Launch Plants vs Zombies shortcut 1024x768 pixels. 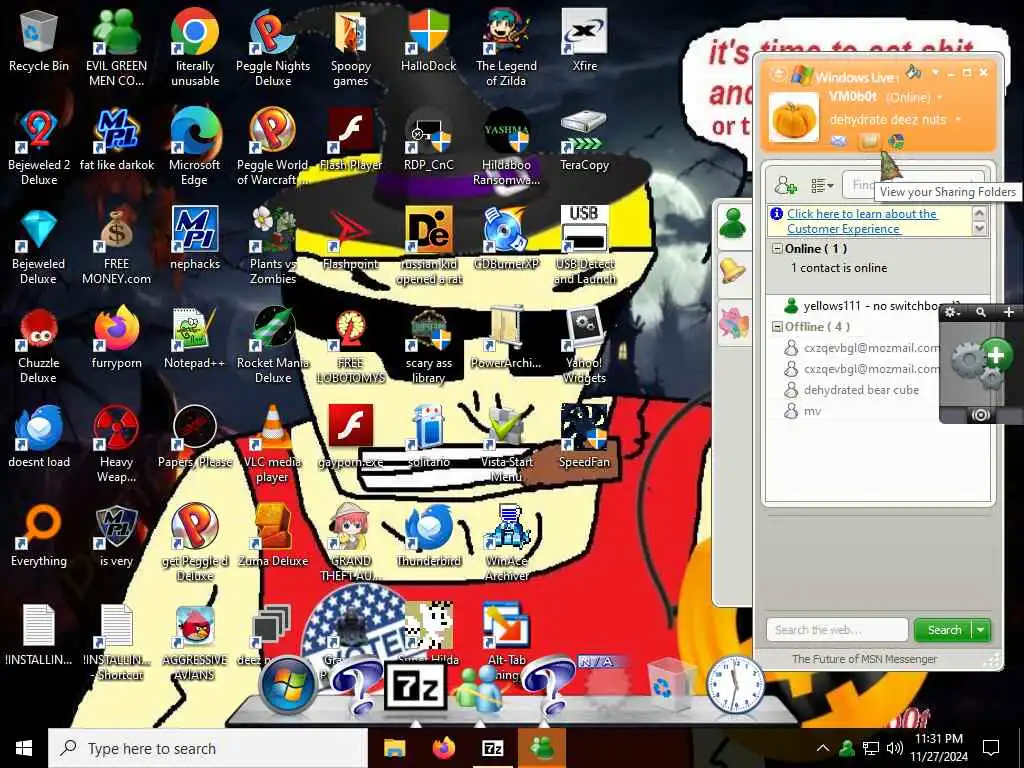tap(273, 246)
